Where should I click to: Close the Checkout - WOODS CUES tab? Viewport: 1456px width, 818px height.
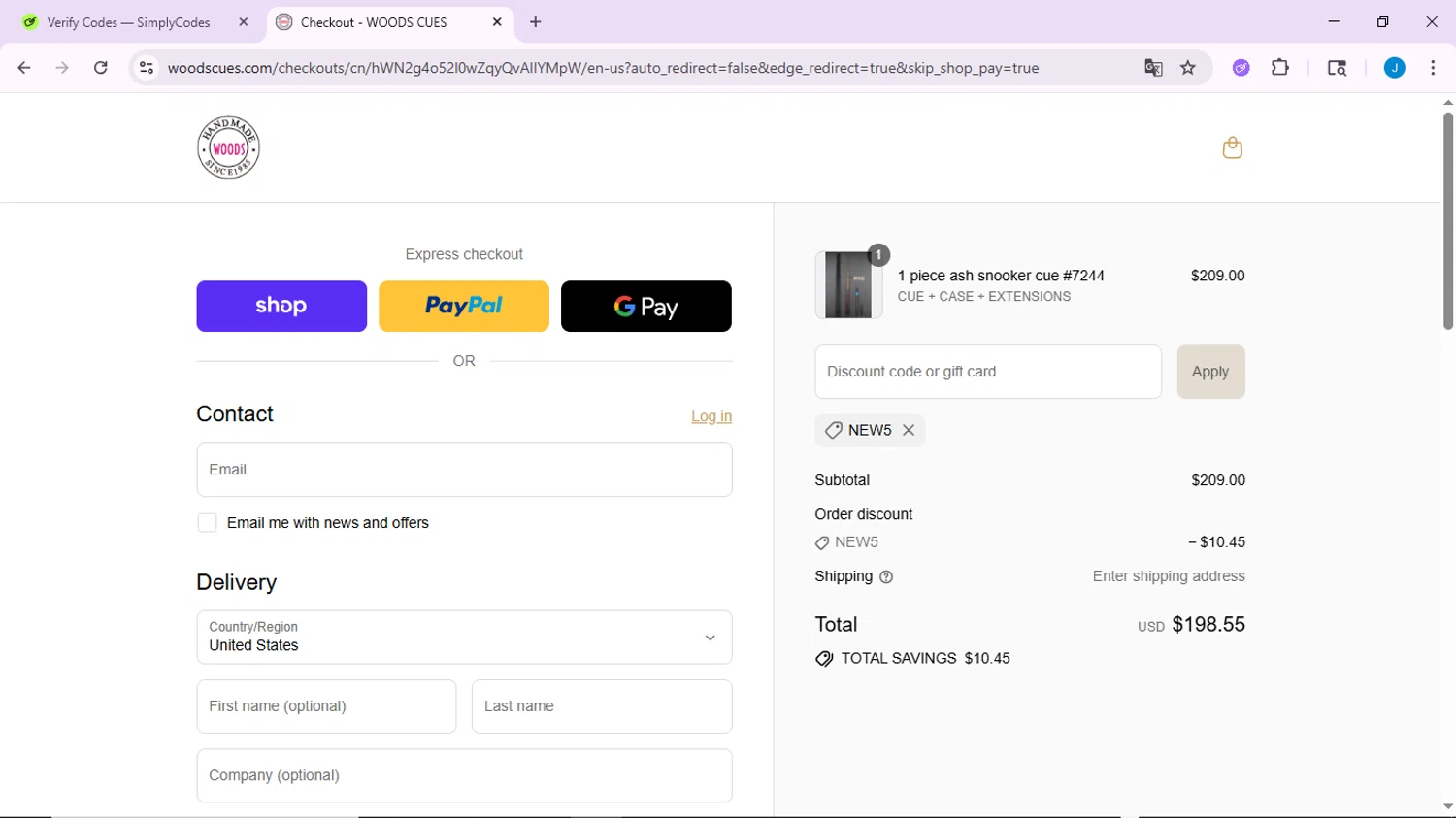click(x=497, y=22)
